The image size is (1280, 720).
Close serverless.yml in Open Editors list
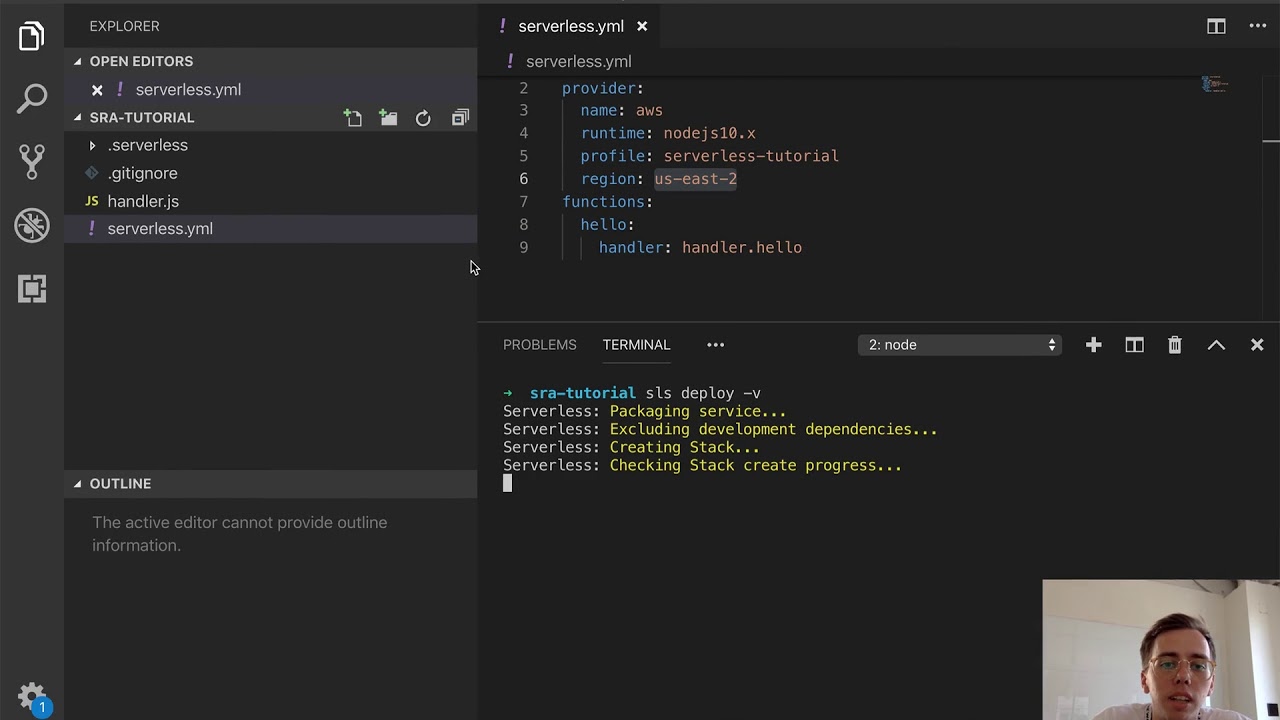coord(97,90)
